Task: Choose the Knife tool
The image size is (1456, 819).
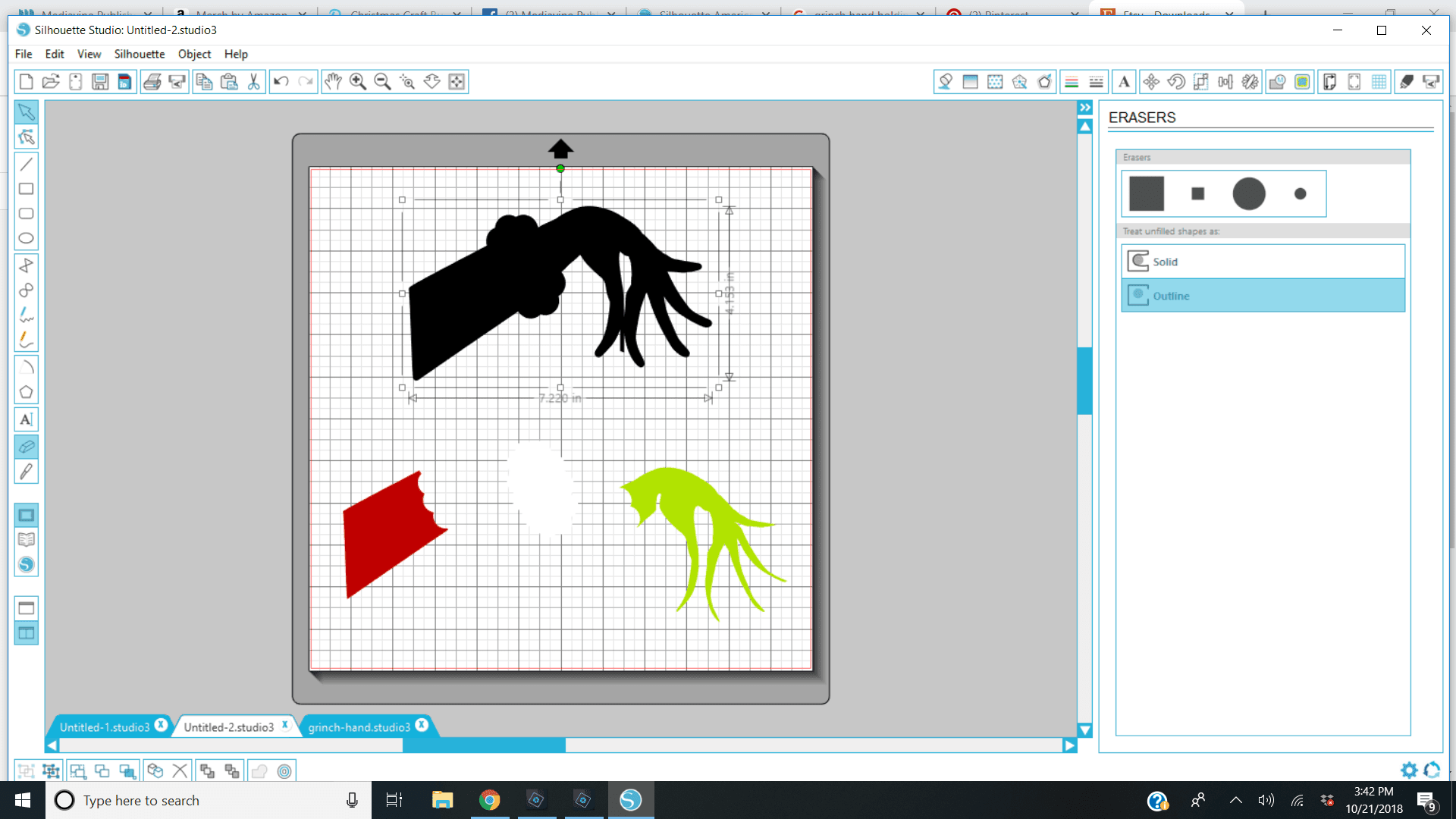Action: [27, 472]
